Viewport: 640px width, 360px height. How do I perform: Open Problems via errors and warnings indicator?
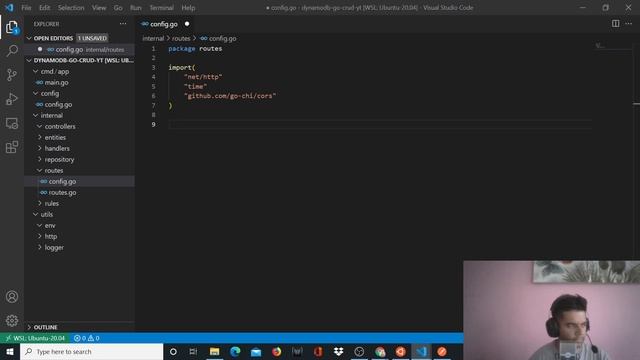pyautogui.click(x=87, y=338)
